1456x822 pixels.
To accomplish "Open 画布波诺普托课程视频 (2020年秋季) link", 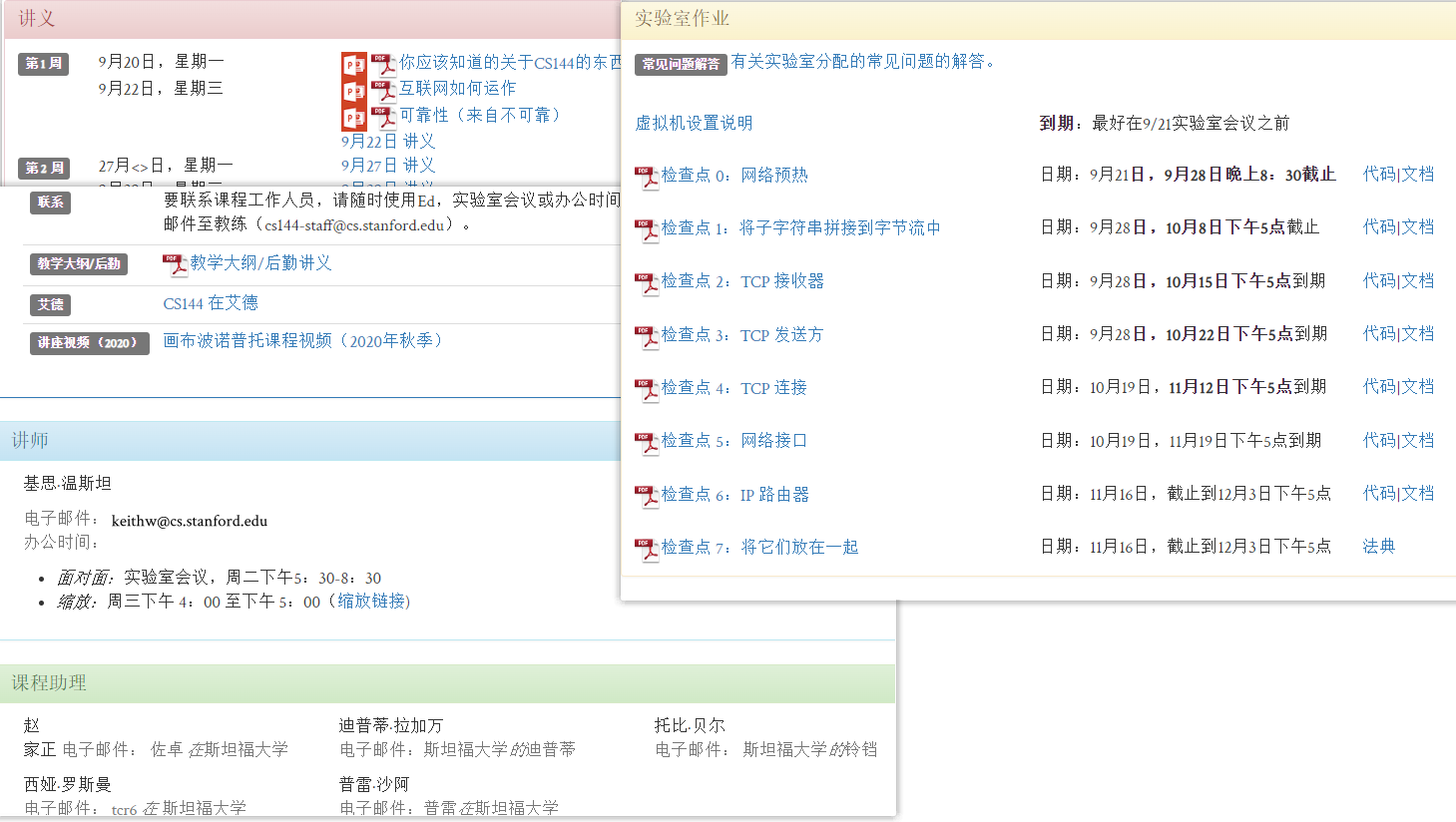I will coord(302,341).
